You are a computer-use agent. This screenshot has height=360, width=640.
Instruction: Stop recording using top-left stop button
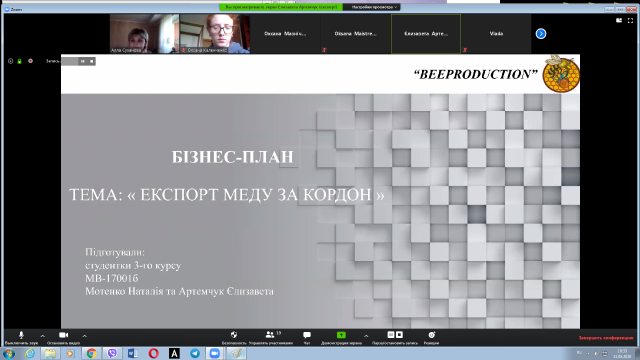click(91, 61)
